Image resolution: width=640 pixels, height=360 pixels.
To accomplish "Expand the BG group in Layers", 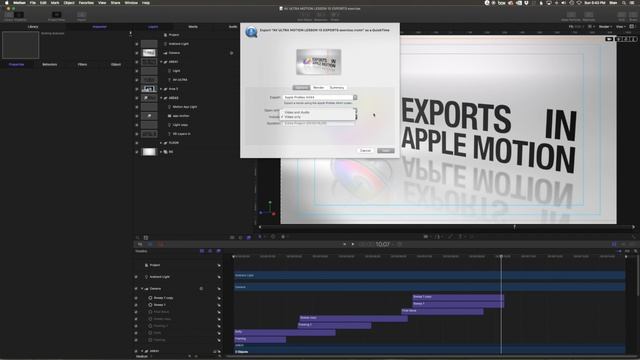I will click(161, 152).
